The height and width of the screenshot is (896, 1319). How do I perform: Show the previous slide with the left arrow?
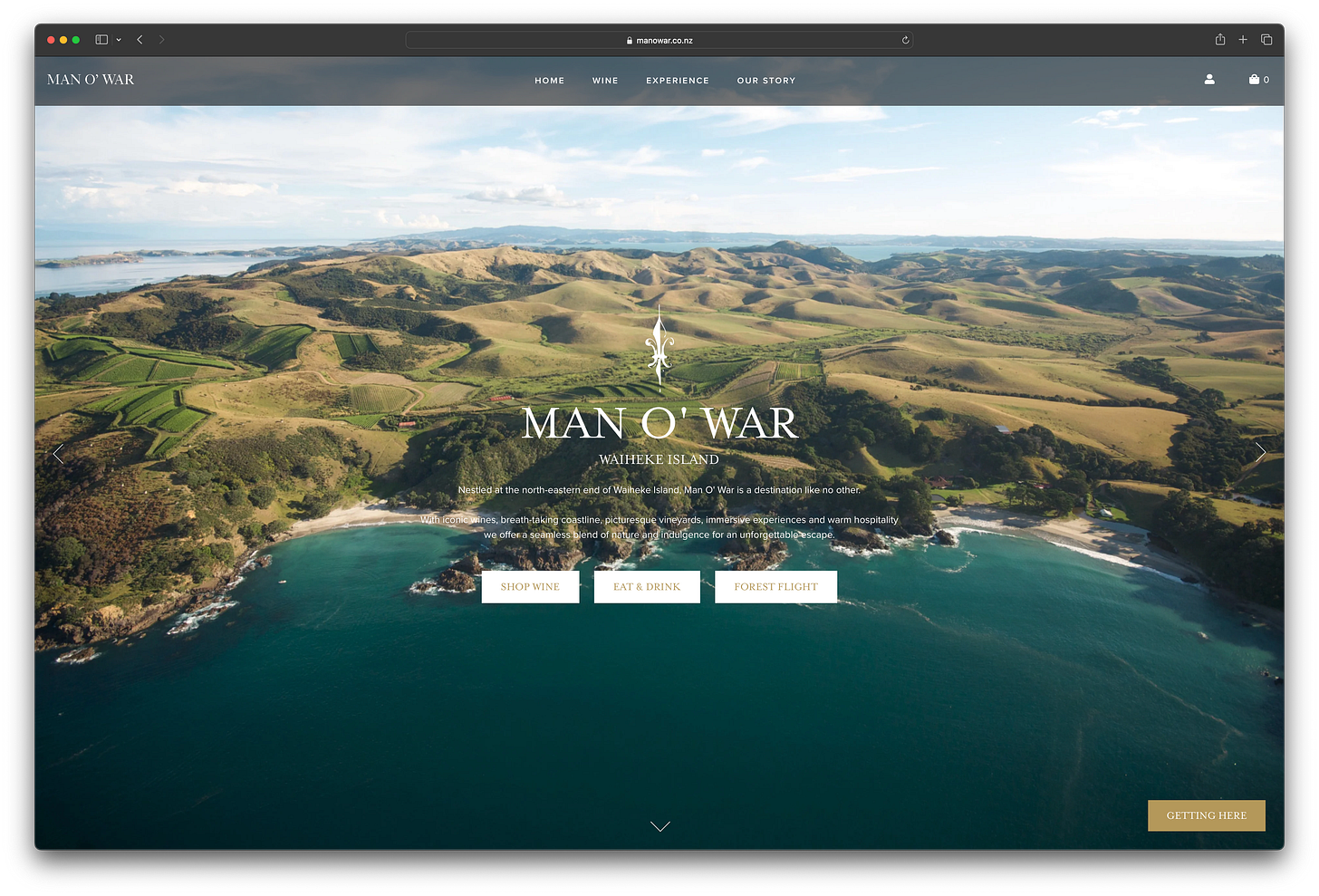tap(59, 453)
